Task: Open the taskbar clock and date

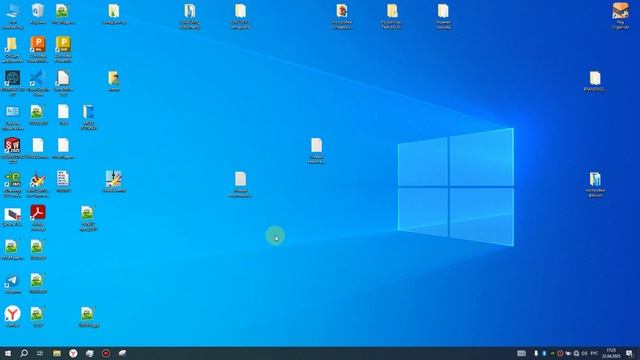Action: click(611, 353)
